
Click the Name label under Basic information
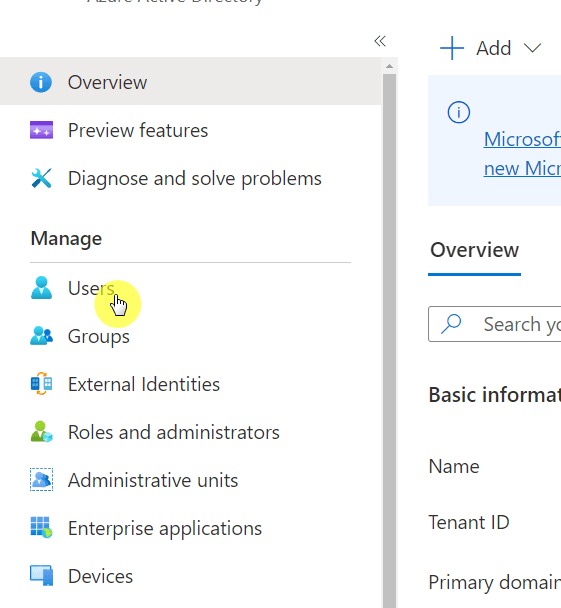click(454, 466)
